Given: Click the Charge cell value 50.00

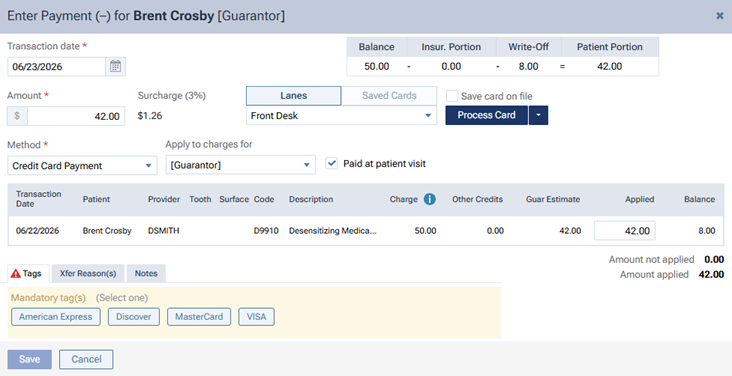Looking at the screenshot, I should (x=425, y=231).
